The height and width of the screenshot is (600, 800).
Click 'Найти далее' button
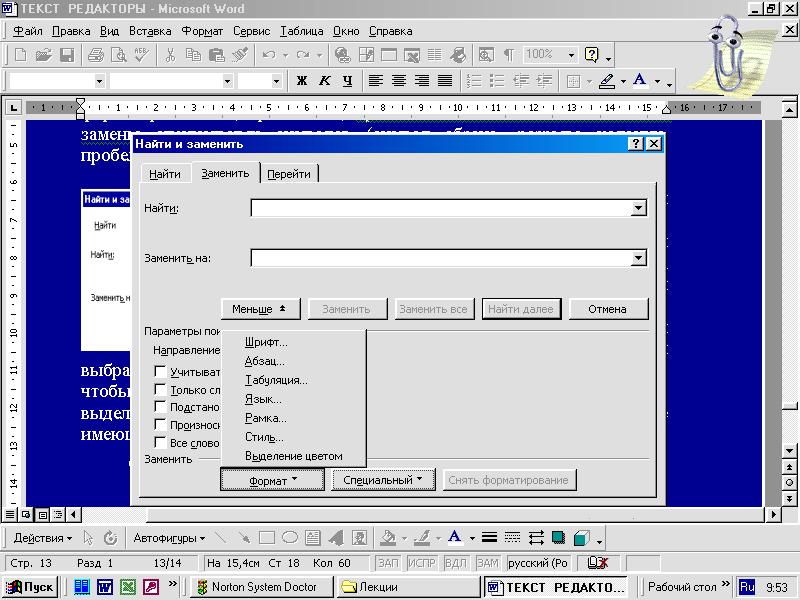[x=521, y=309]
